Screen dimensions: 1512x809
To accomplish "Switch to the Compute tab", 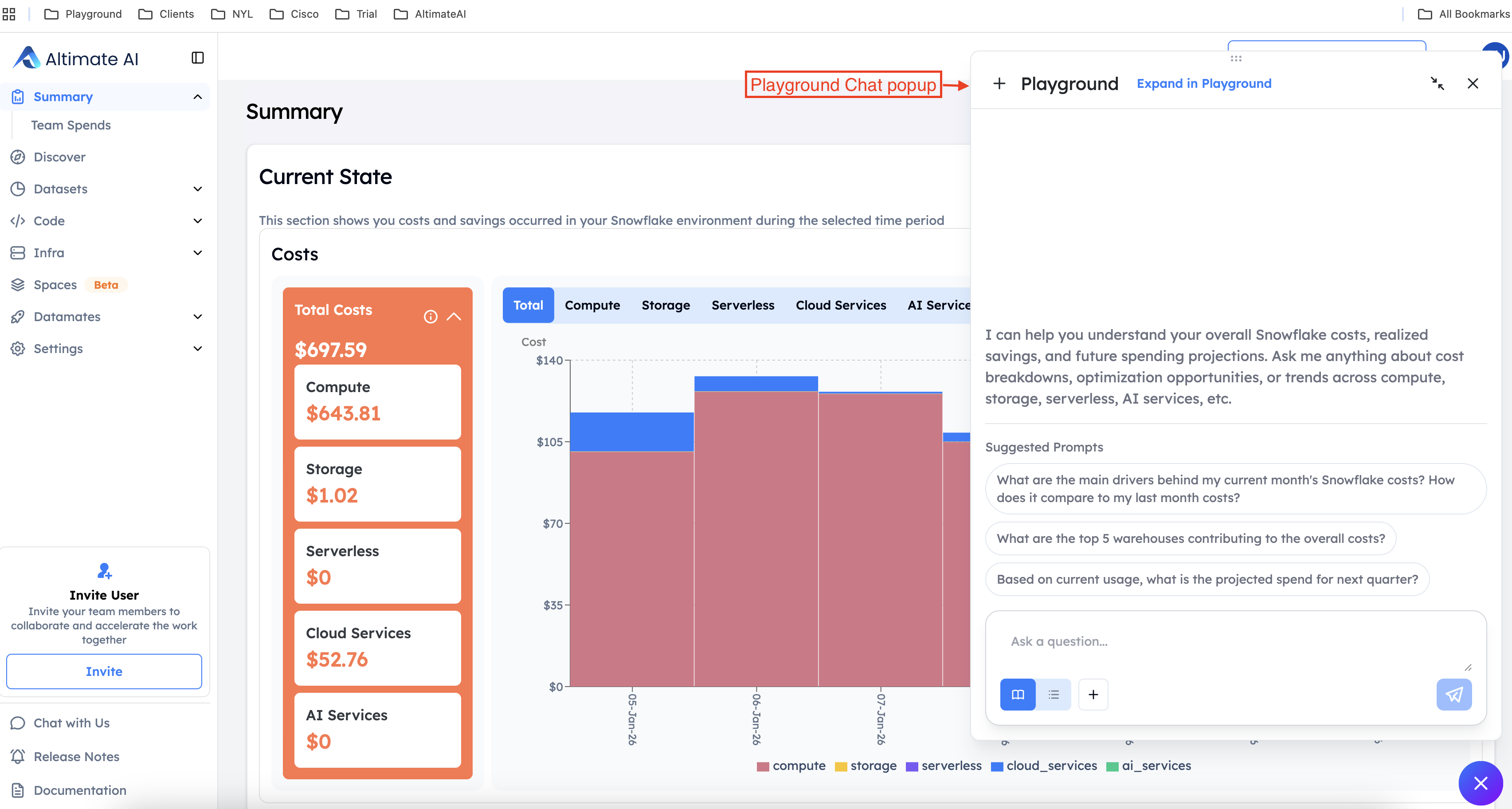I will (591, 305).
